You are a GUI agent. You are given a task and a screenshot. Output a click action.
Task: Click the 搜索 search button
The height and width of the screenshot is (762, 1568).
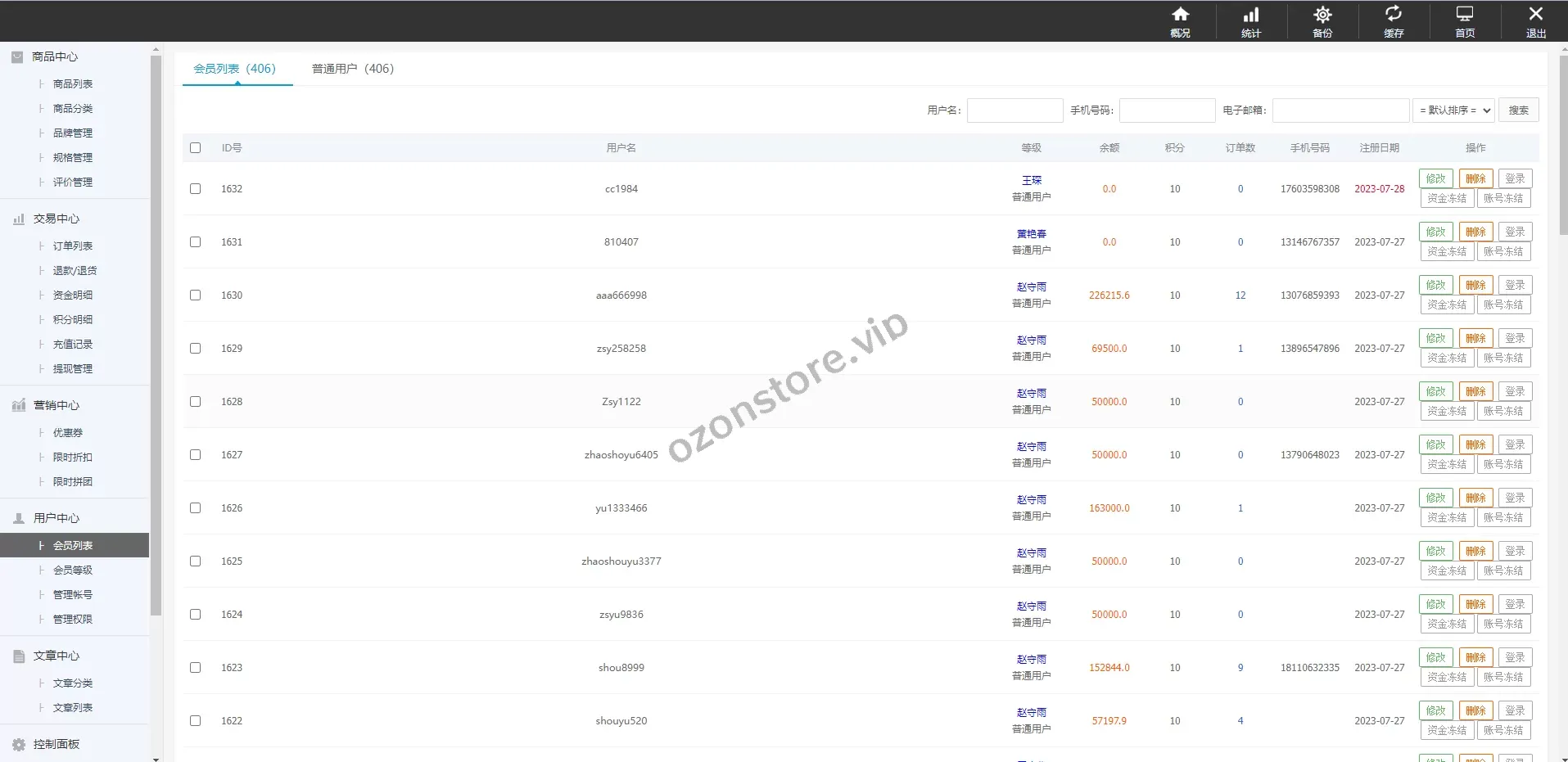(x=1518, y=110)
